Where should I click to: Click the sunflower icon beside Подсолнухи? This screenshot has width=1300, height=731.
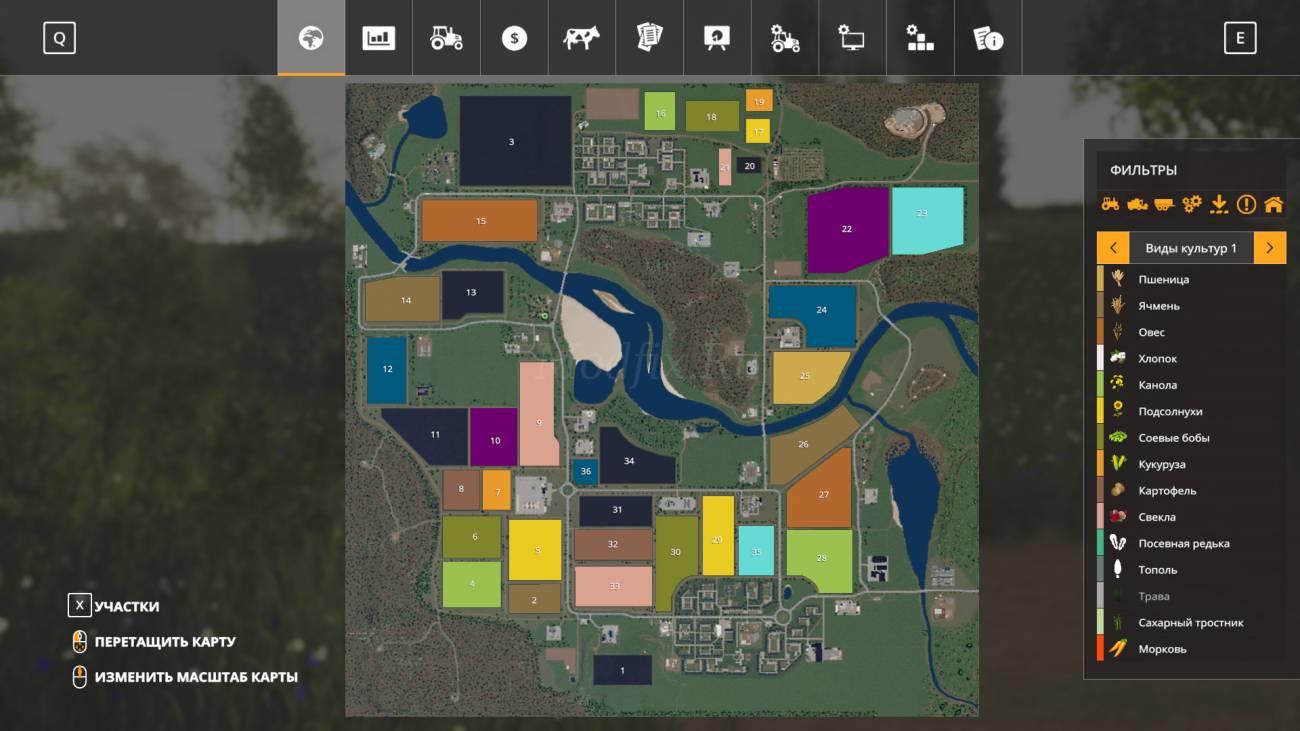[1118, 411]
